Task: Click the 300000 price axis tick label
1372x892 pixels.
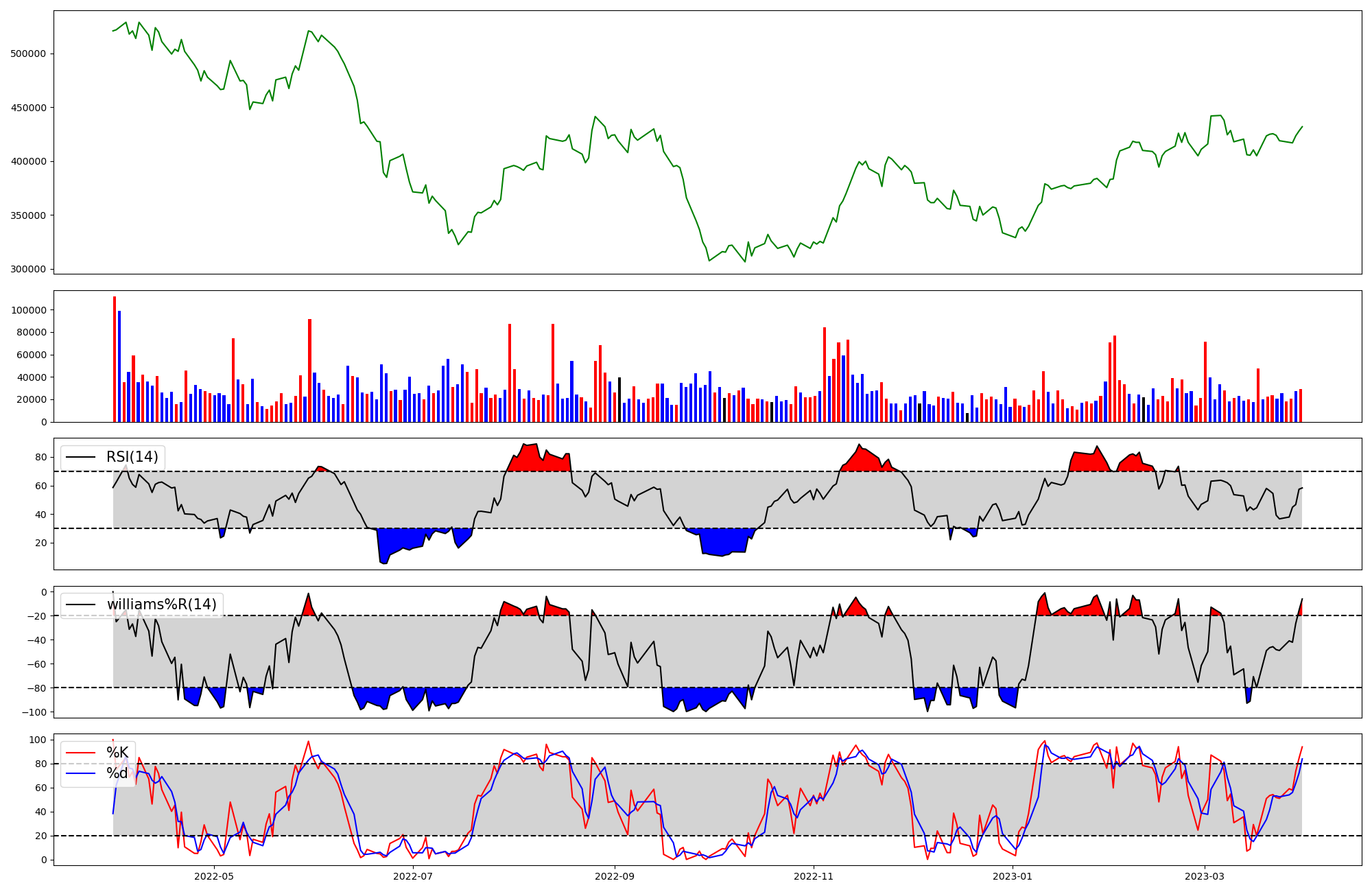Action: coord(28,269)
